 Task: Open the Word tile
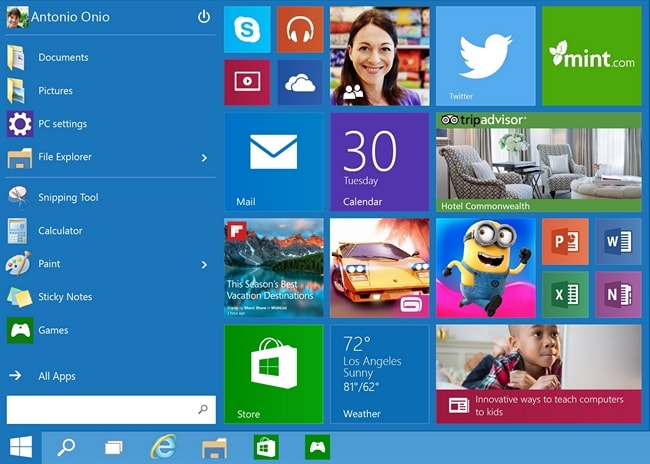[618, 242]
